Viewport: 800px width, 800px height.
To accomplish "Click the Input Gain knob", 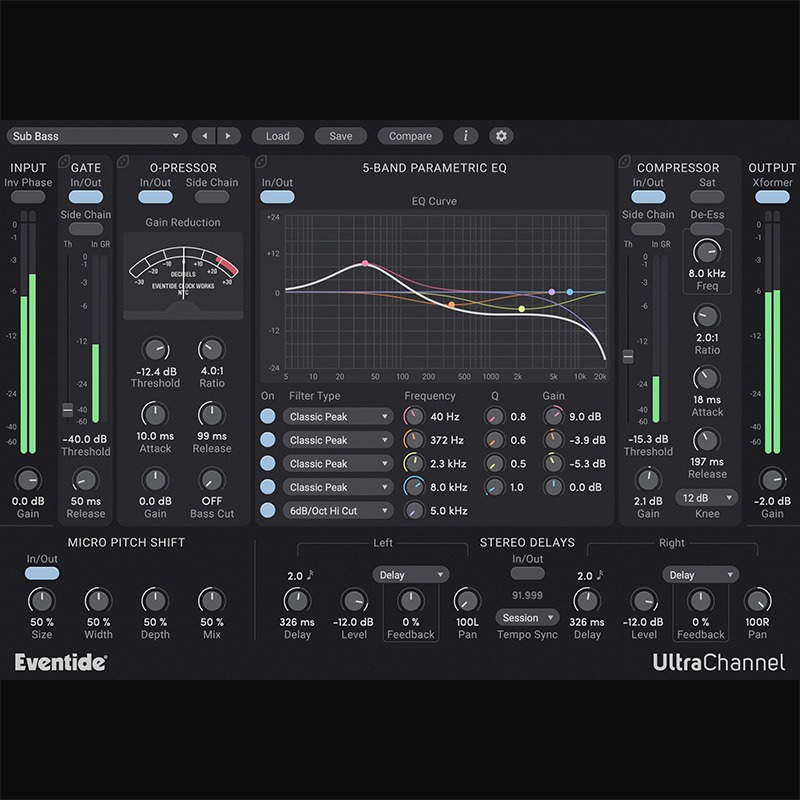I will pyautogui.click(x=28, y=480).
